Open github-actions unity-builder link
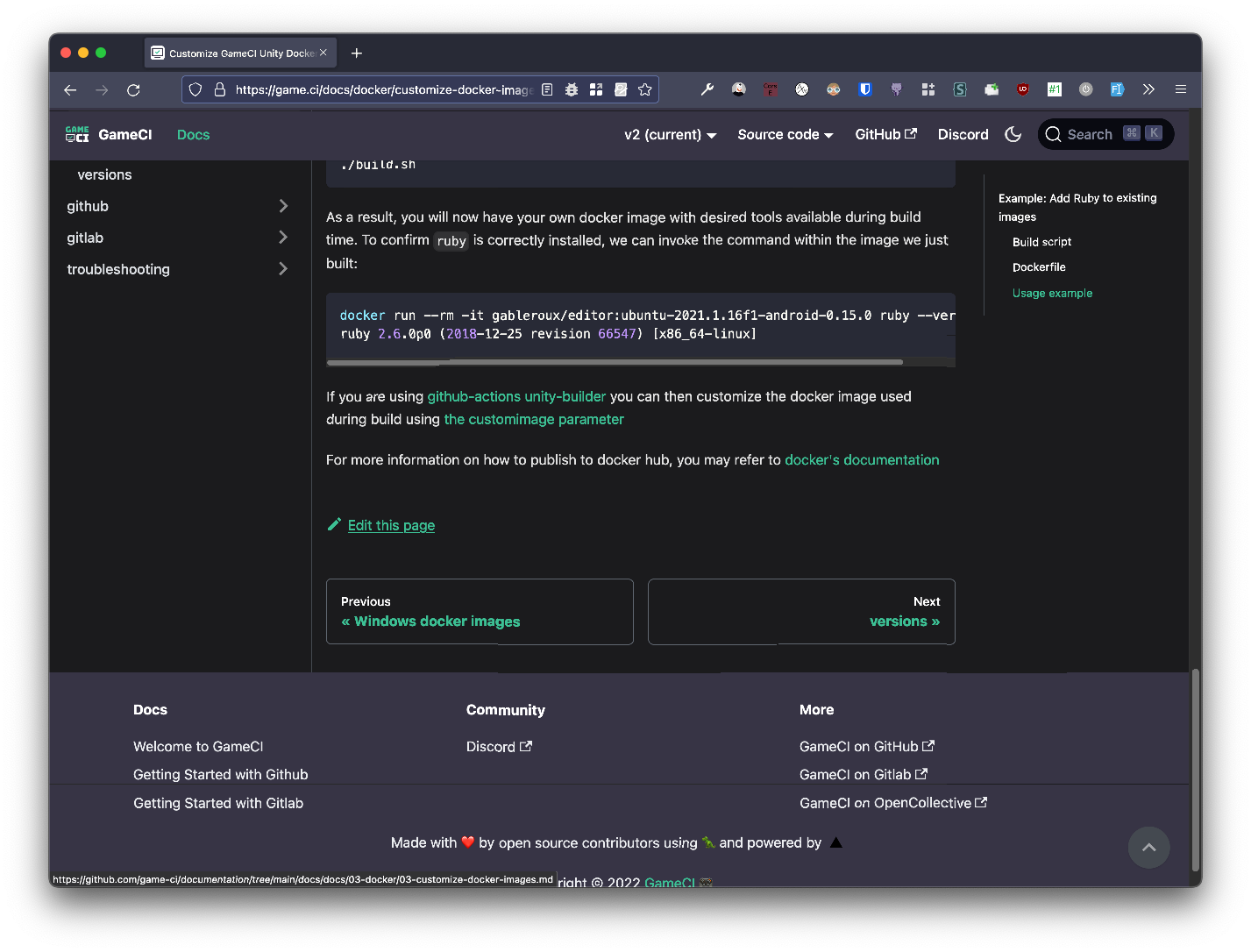1251x952 pixels. 516,396
